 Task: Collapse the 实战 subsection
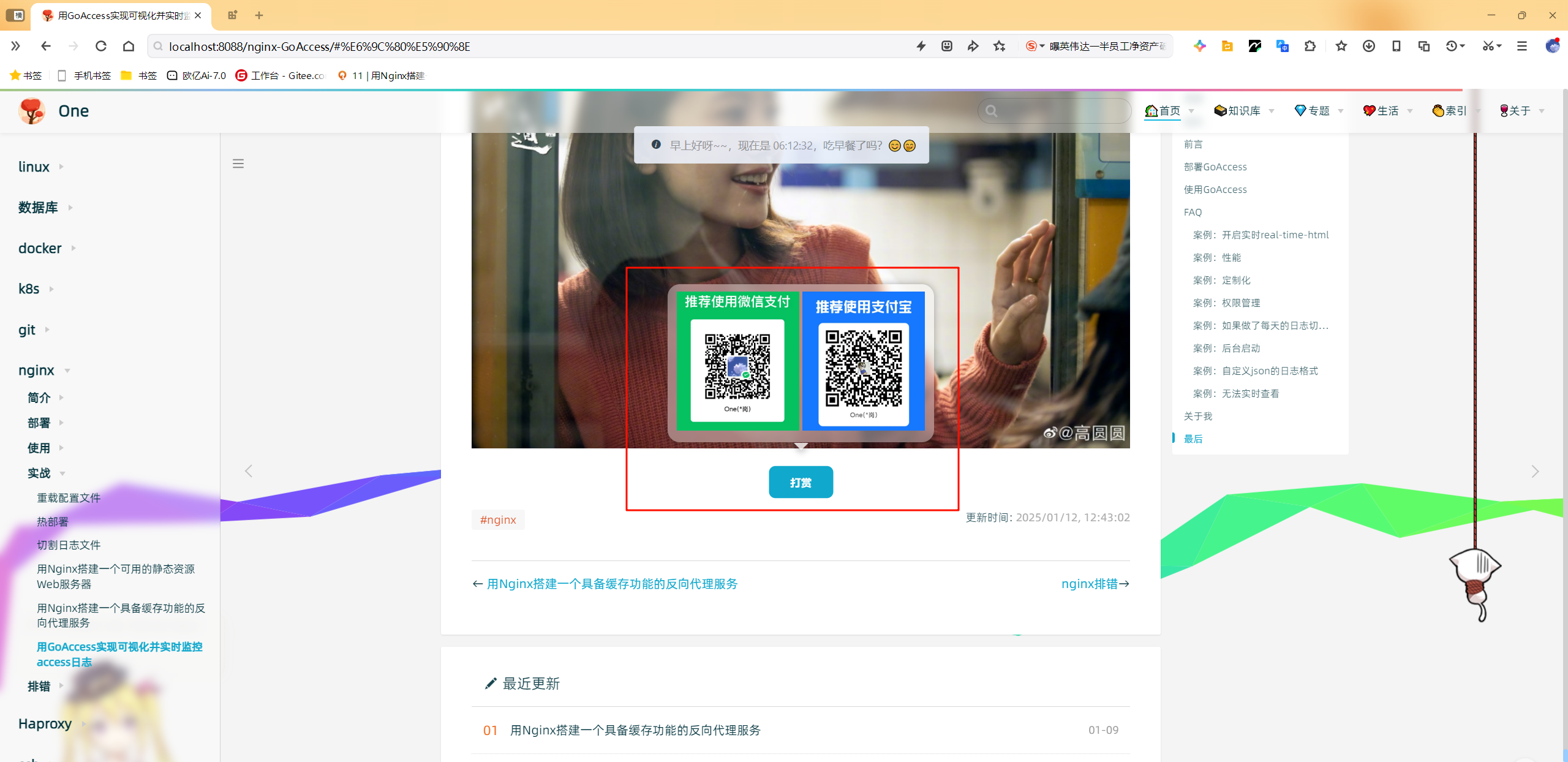click(x=46, y=473)
